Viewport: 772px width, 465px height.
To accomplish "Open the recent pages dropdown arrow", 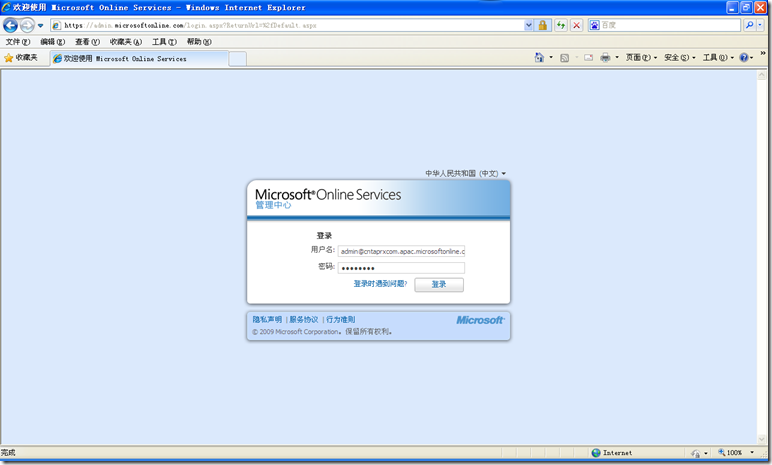I will point(40,25).
